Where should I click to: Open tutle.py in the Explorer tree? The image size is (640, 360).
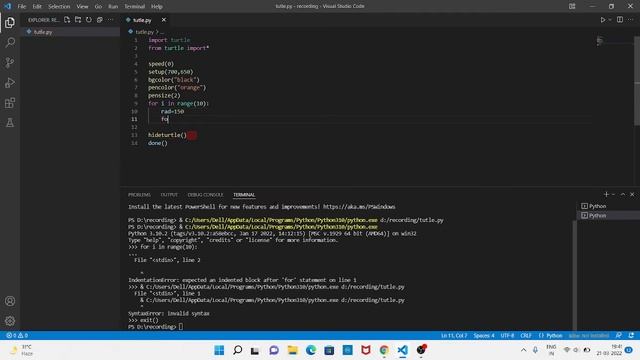tap(43, 32)
